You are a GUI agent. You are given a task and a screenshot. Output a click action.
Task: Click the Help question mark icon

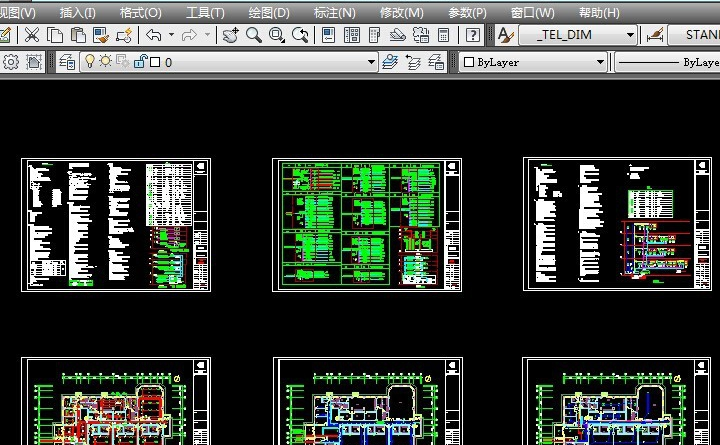[473, 35]
